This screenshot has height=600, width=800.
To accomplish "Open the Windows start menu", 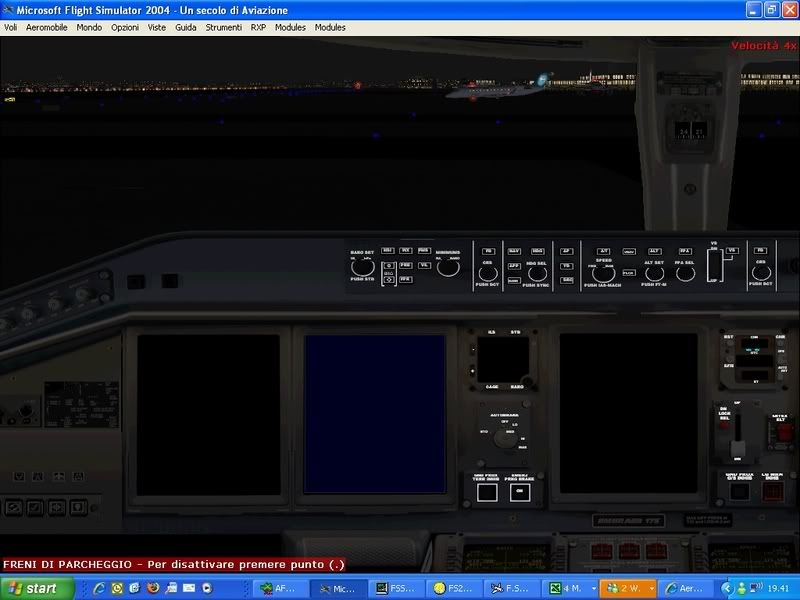I will [x=36, y=588].
